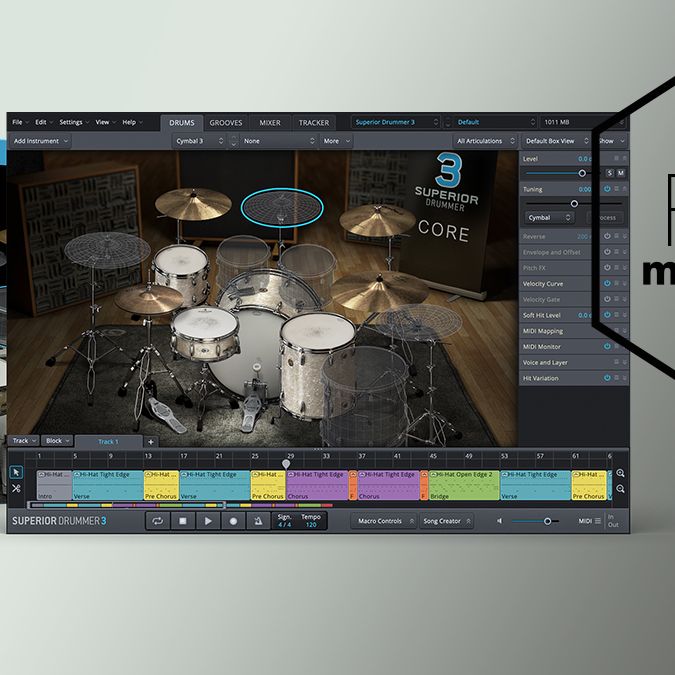
Task: Step preset with arrows beside Superior Drummer 3
Action: (x=448, y=122)
